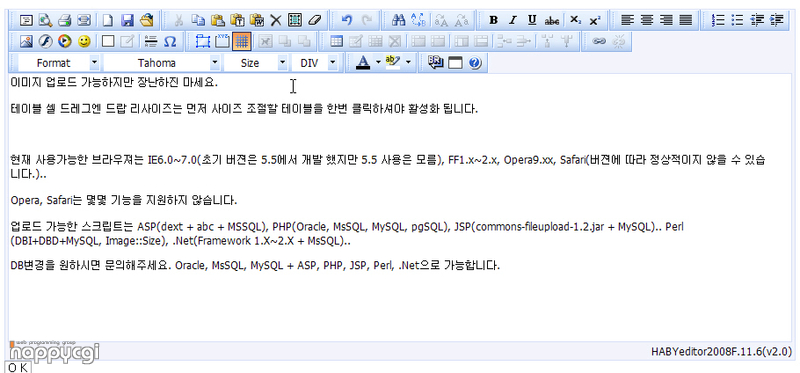Toggle strikethrough abc formatting
This screenshot has height=373, width=800.
coord(552,20)
